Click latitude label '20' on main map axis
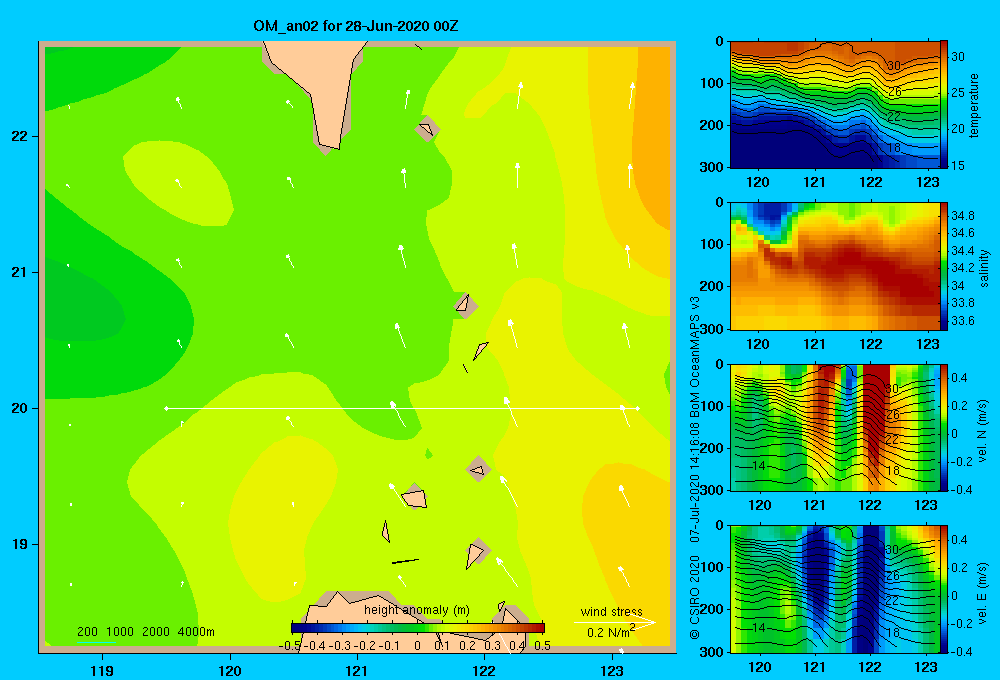 (x=20, y=408)
